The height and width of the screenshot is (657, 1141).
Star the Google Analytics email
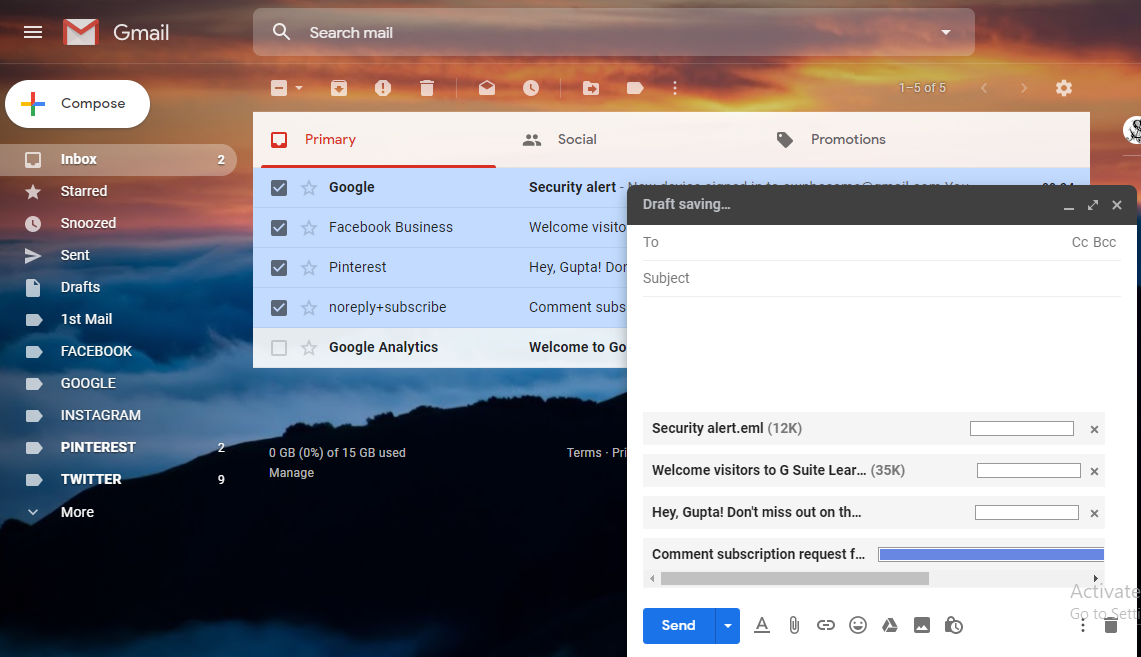309,348
